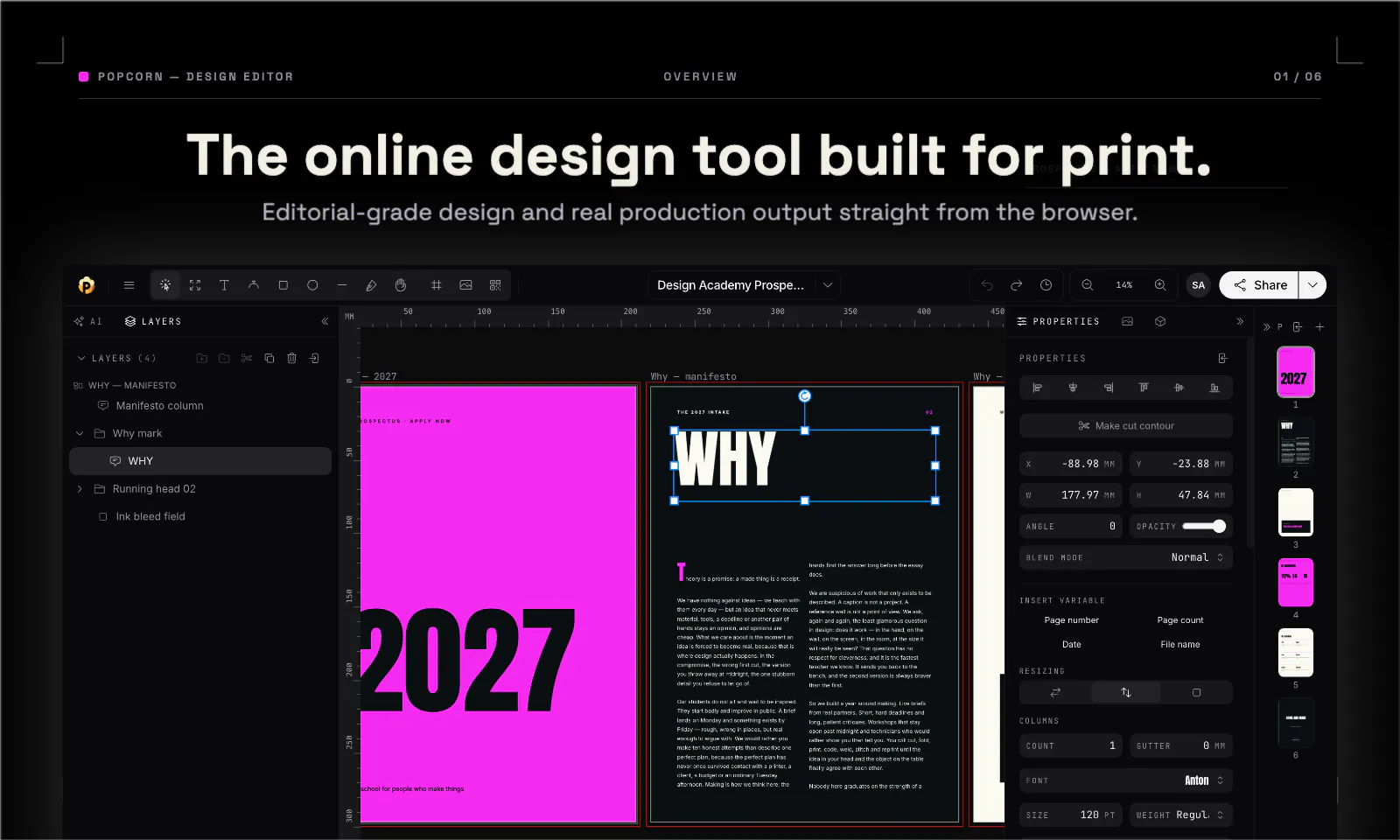The image size is (1400, 840).
Task: Open the hamburger main menu
Action: click(x=129, y=285)
